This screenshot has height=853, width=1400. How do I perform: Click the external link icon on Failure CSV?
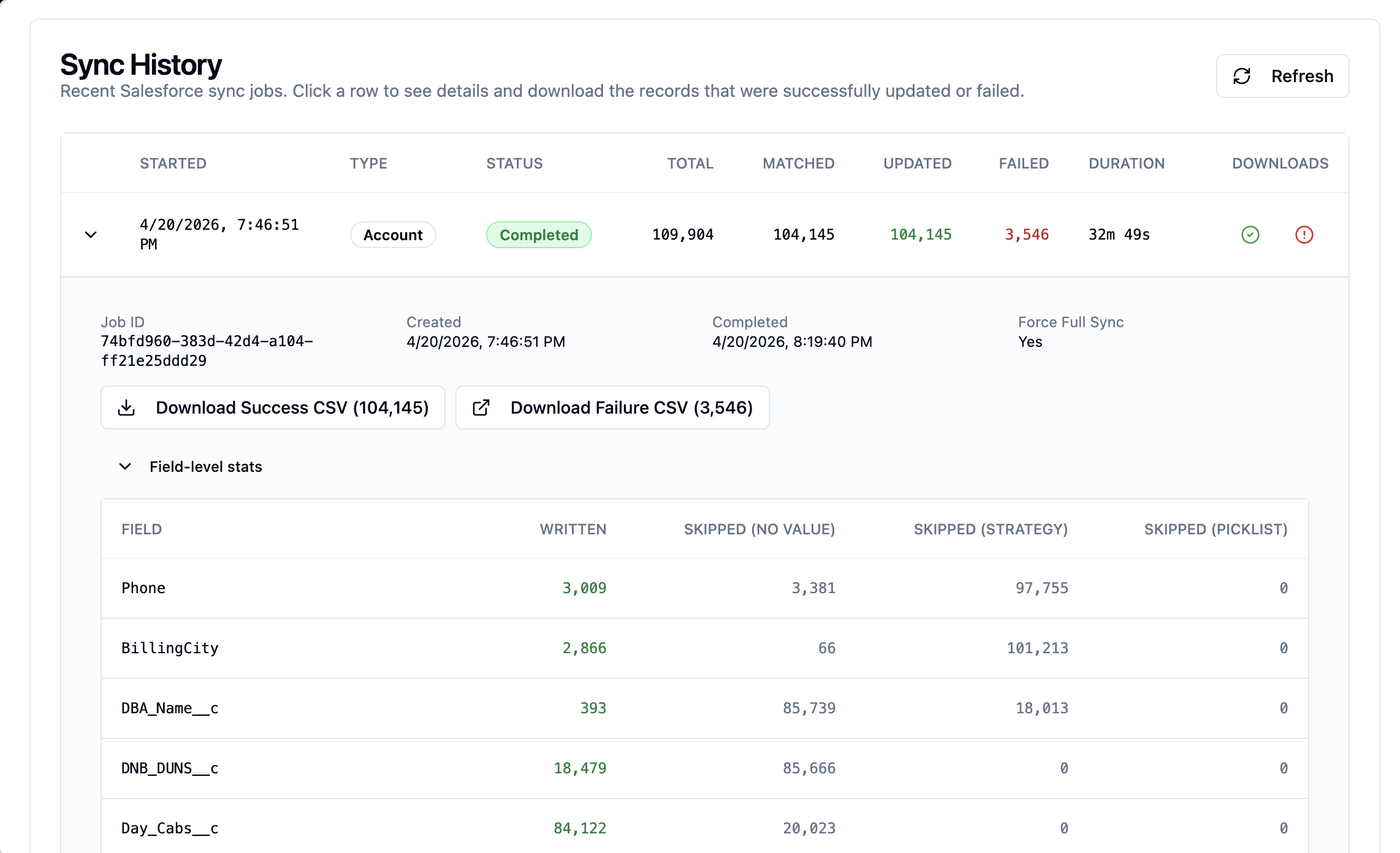coord(481,408)
